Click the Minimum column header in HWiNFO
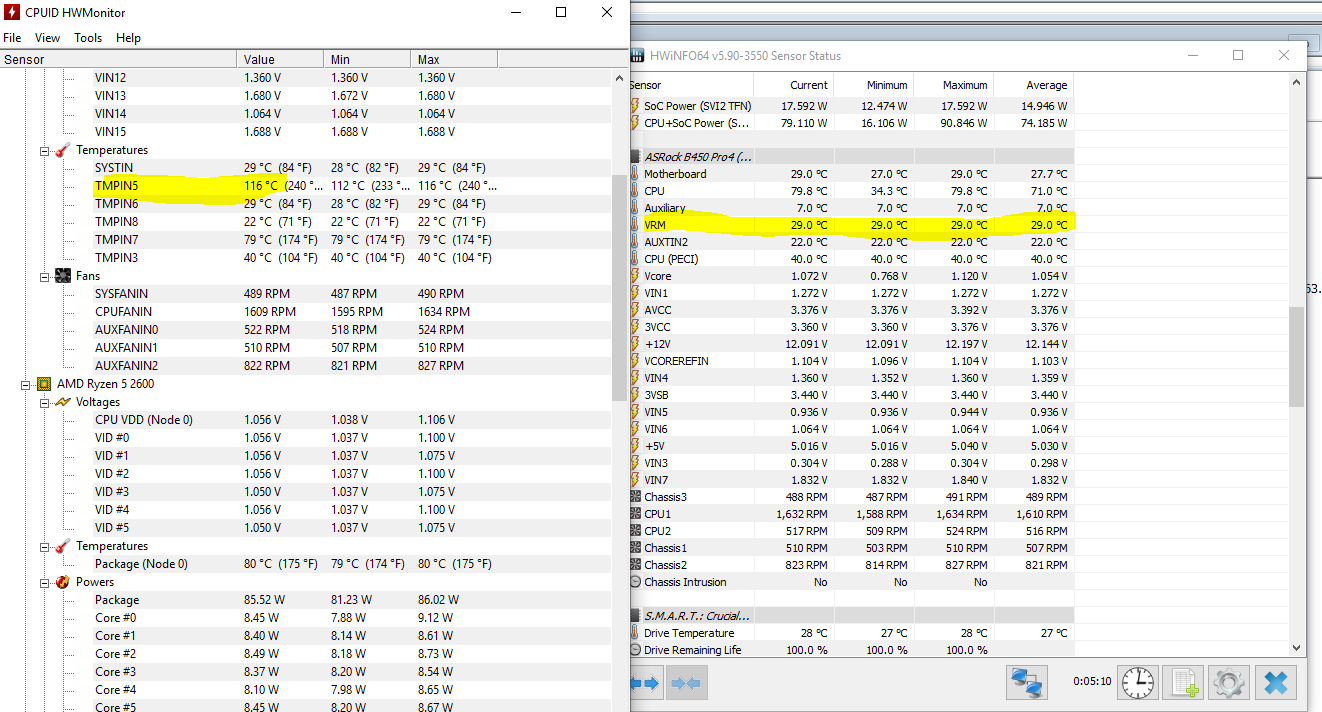Image resolution: width=1322 pixels, height=712 pixels. pyautogui.click(x=873, y=85)
